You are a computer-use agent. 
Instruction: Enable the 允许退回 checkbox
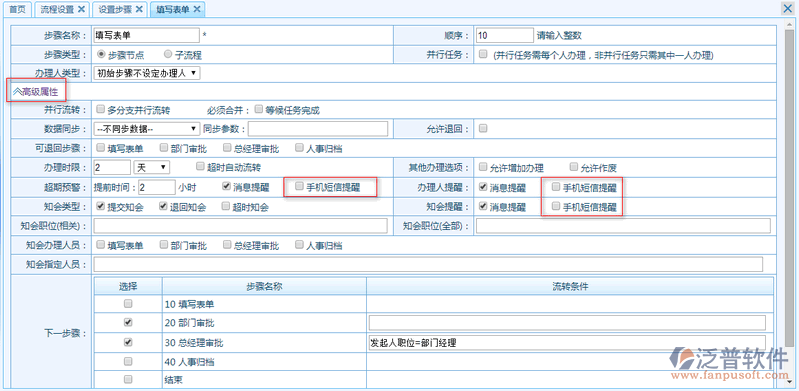pos(483,128)
